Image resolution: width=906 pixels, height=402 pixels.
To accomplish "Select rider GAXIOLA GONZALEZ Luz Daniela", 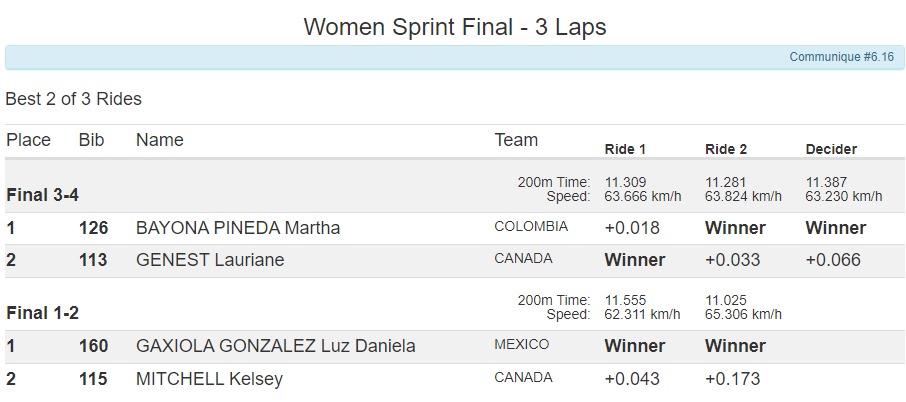I will tap(275, 346).
